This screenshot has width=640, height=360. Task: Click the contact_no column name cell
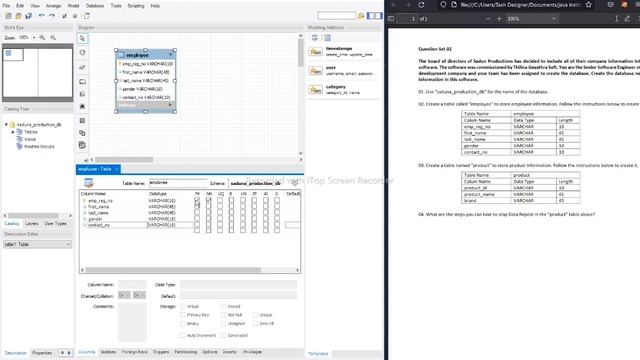(116, 225)
